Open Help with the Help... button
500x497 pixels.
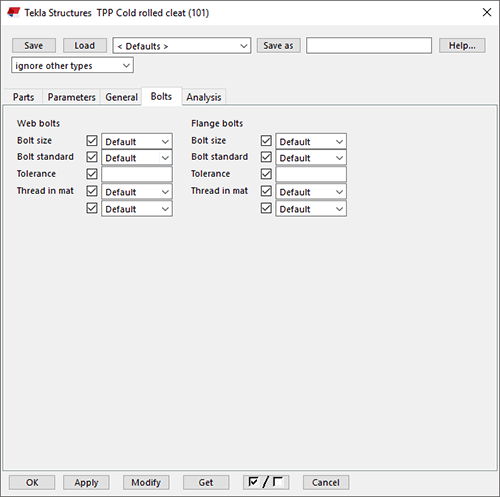[x=462, y=45]
